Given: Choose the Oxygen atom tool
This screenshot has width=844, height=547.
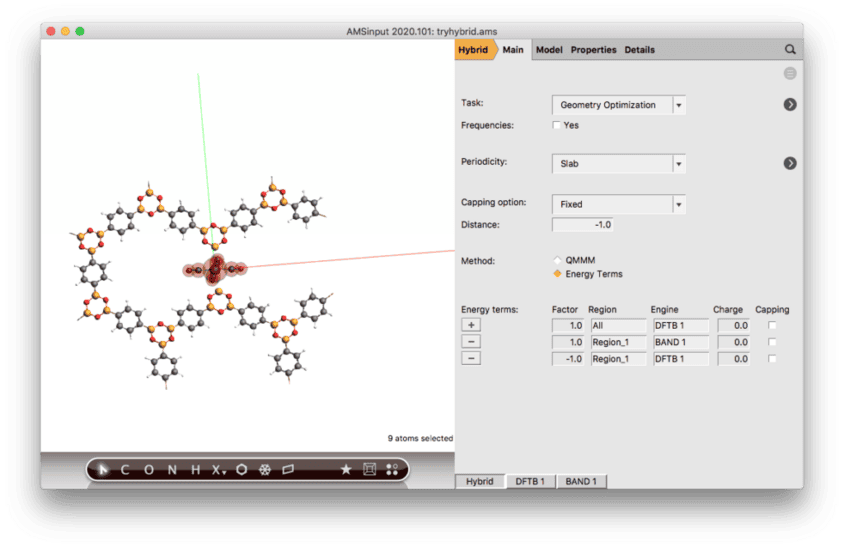Looking at the screenshot, I should click(149, 469).
